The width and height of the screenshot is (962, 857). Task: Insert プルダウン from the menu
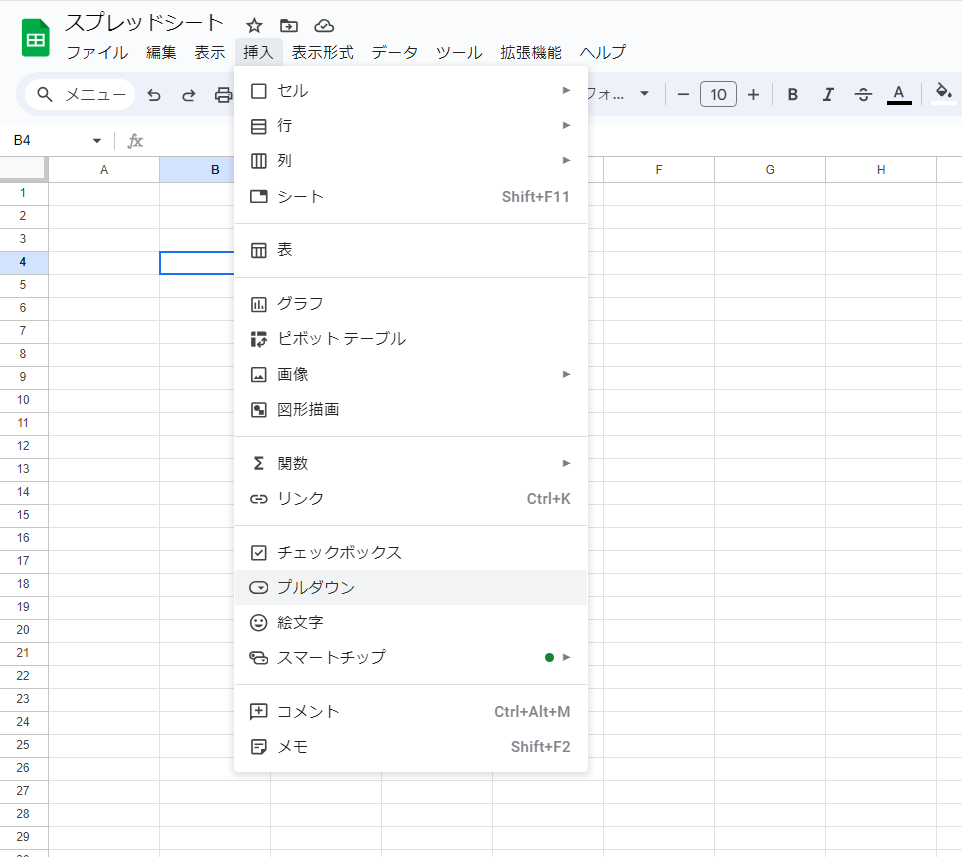(x=316, y=587)
